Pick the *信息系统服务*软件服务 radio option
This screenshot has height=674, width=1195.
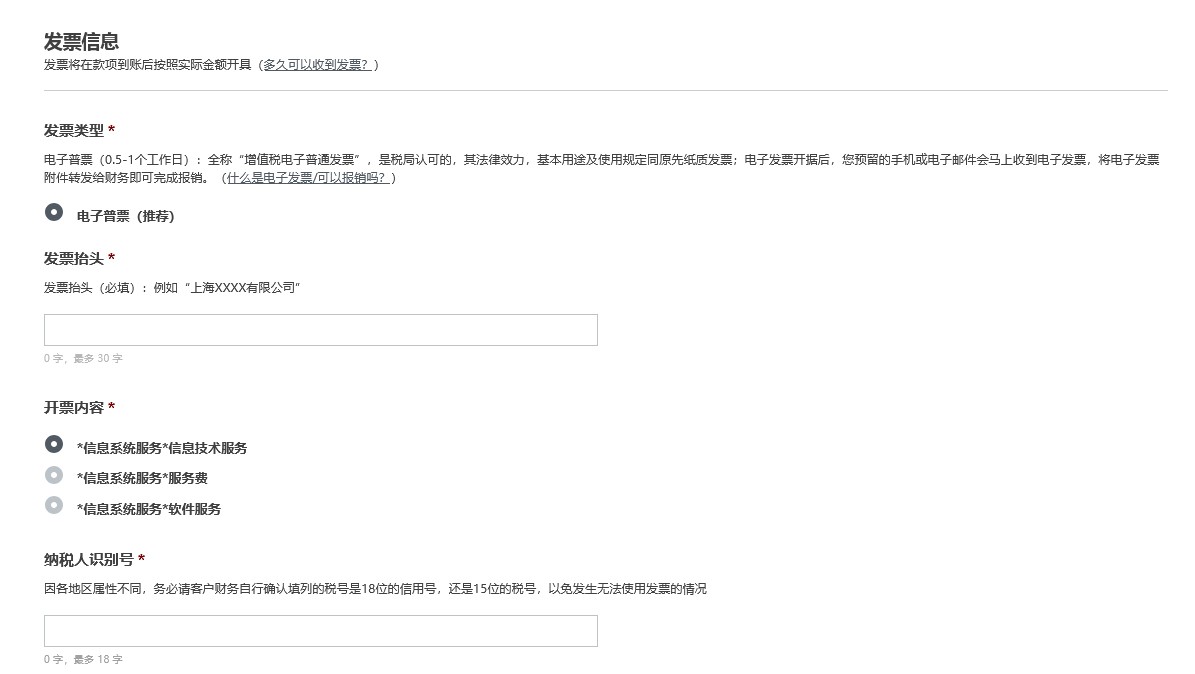54,505
